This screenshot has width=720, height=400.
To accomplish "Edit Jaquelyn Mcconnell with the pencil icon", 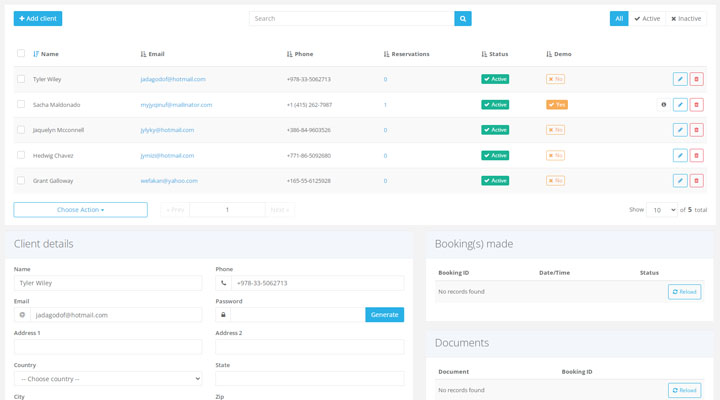I will pos(680,130).
